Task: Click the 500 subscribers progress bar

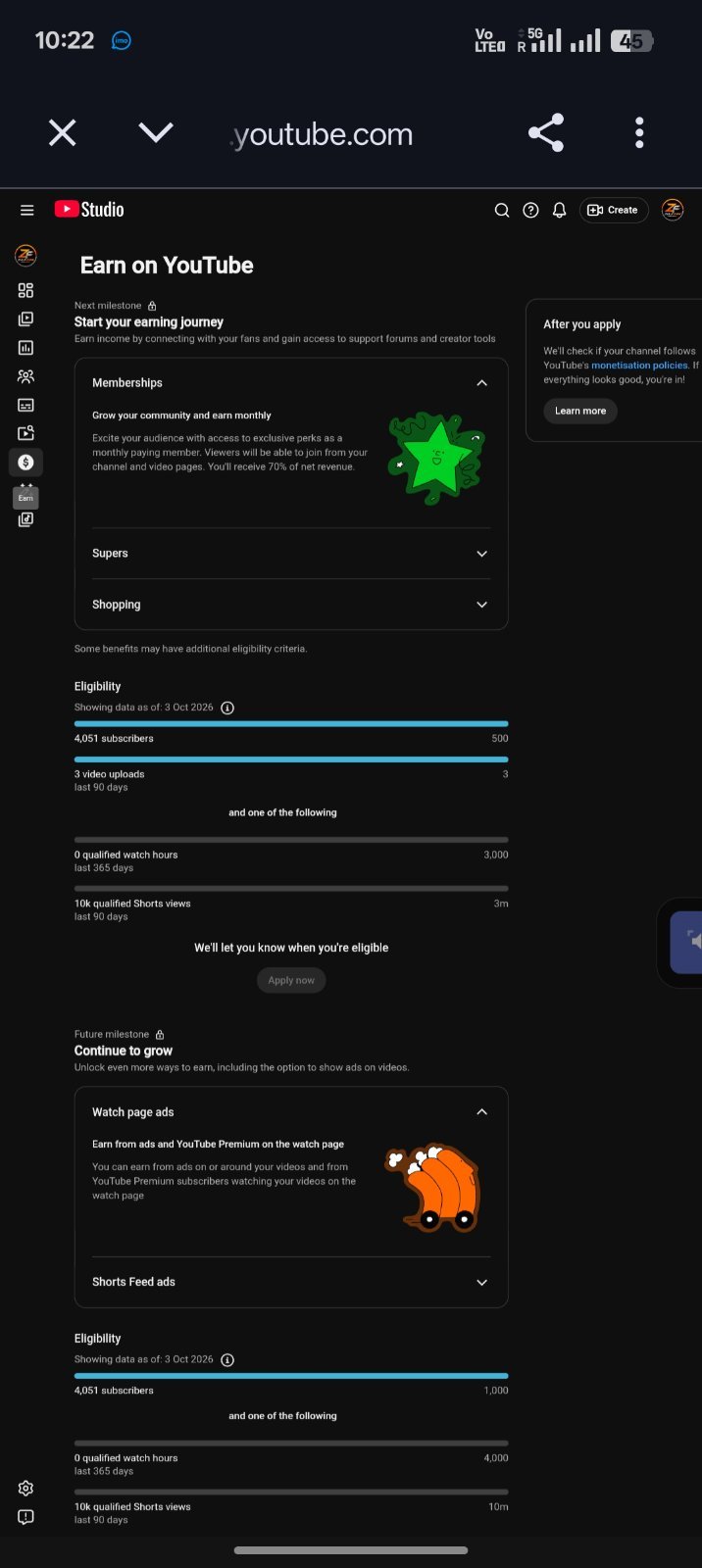Action: tap(291, 724)
